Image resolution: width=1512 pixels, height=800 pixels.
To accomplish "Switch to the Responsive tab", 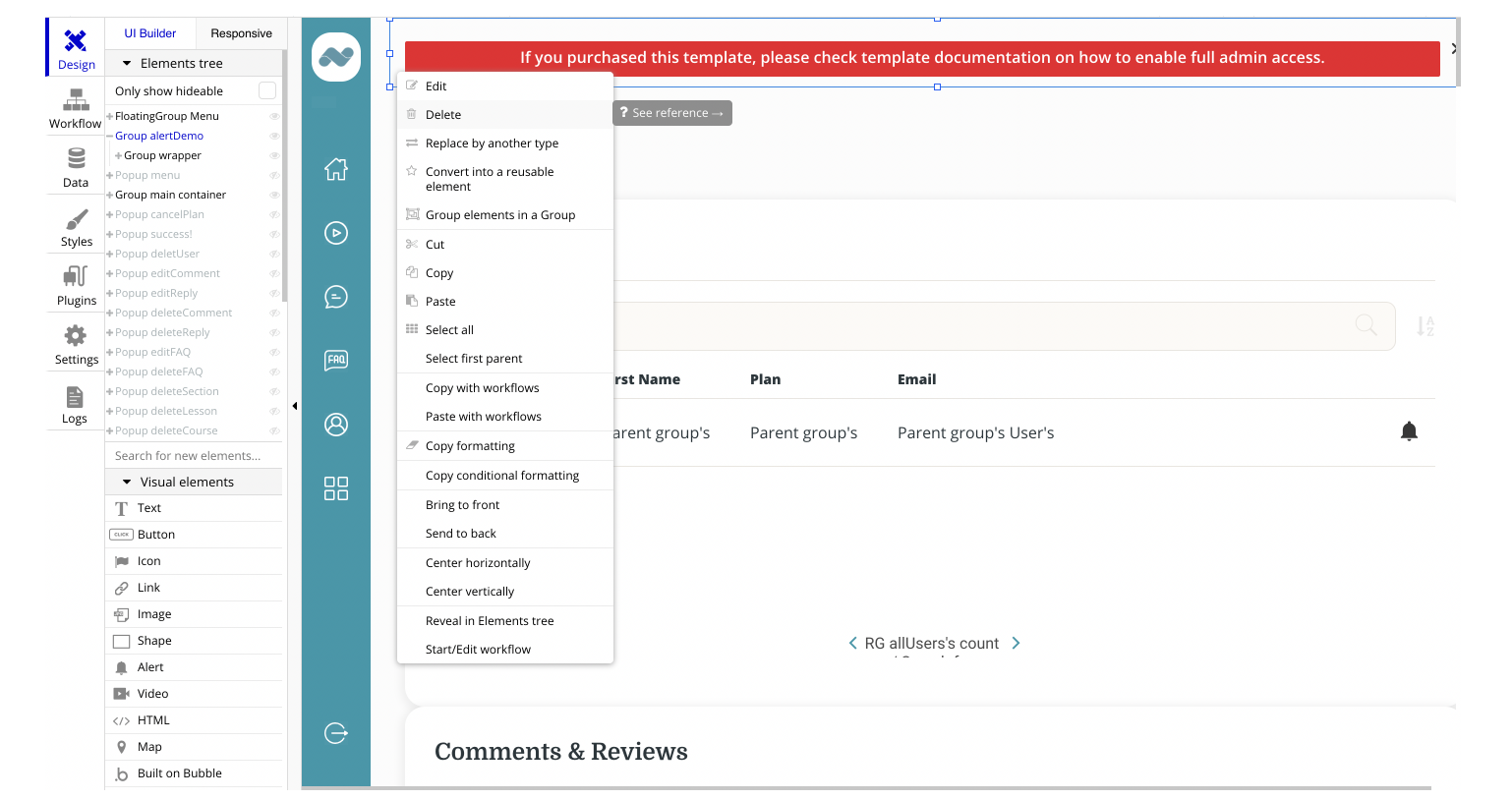I will click(x=241, y=33).
